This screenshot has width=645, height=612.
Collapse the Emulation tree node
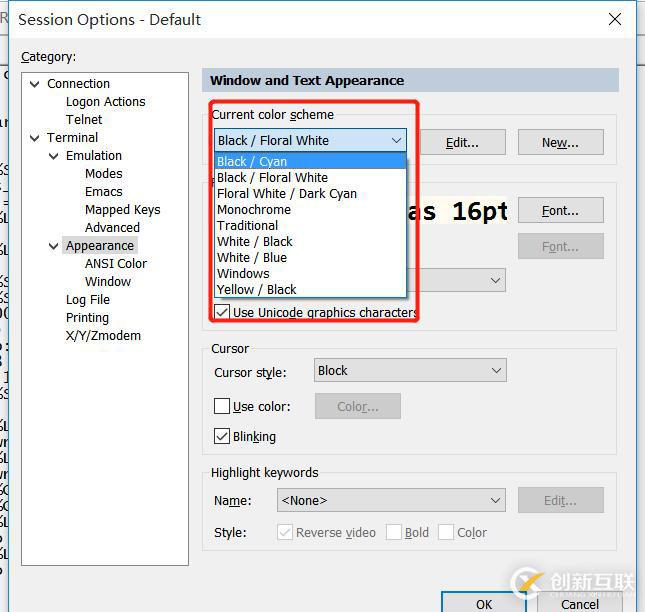click(53, 156)
